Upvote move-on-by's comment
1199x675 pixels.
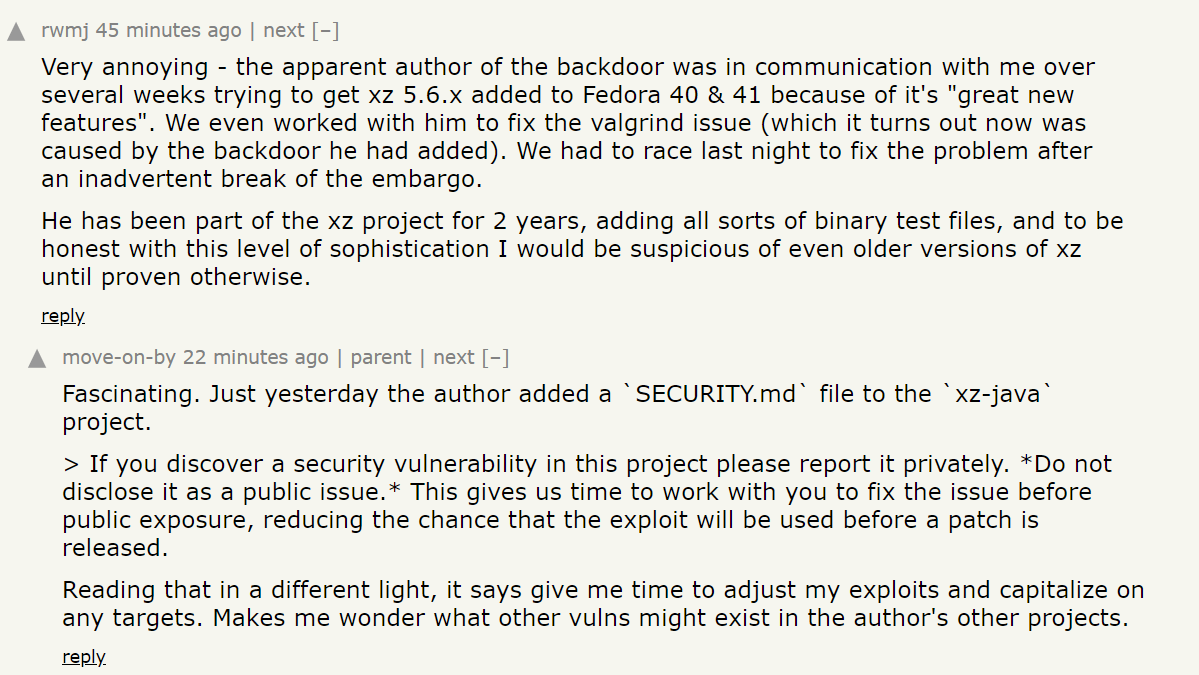click(37, 358)
